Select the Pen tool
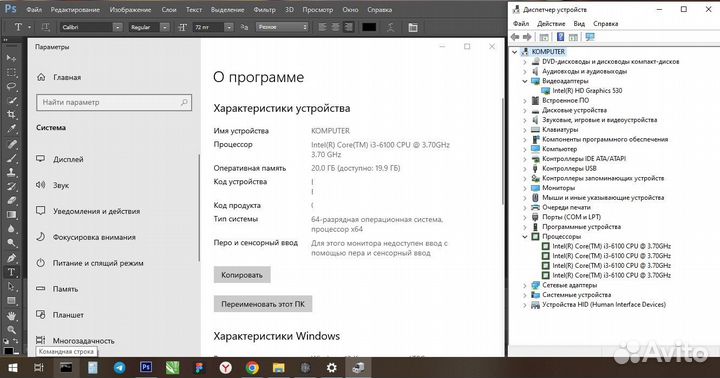 (x=11, y=258)
